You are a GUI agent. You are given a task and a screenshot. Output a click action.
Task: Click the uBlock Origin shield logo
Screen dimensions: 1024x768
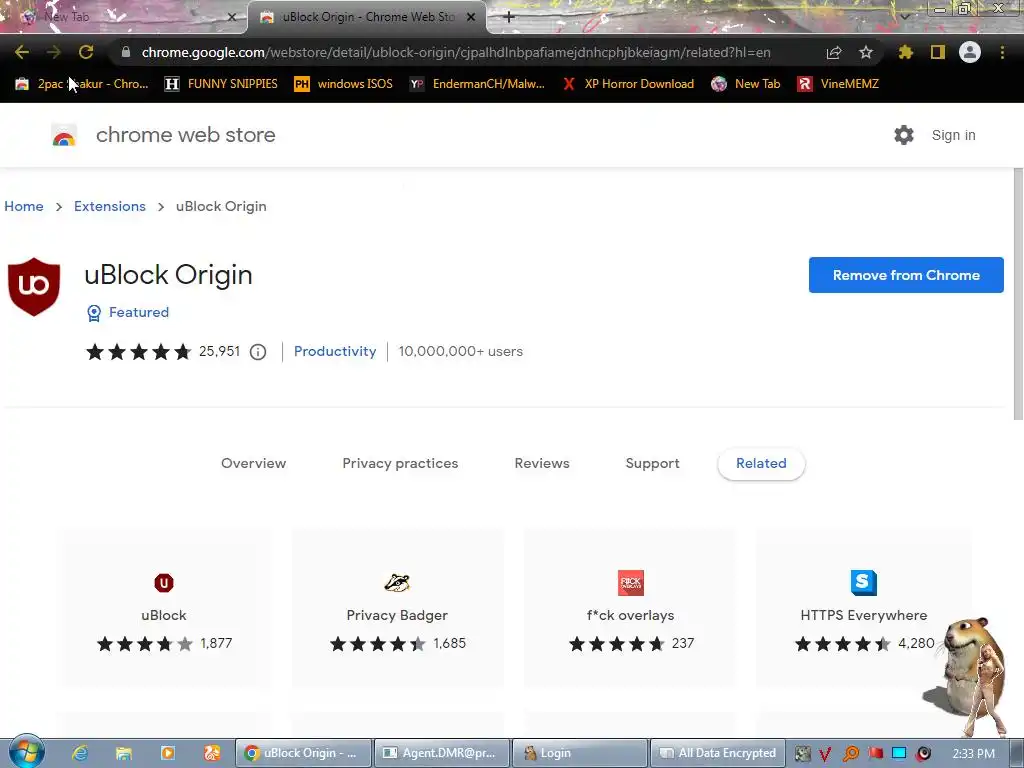tap(34, 287)
